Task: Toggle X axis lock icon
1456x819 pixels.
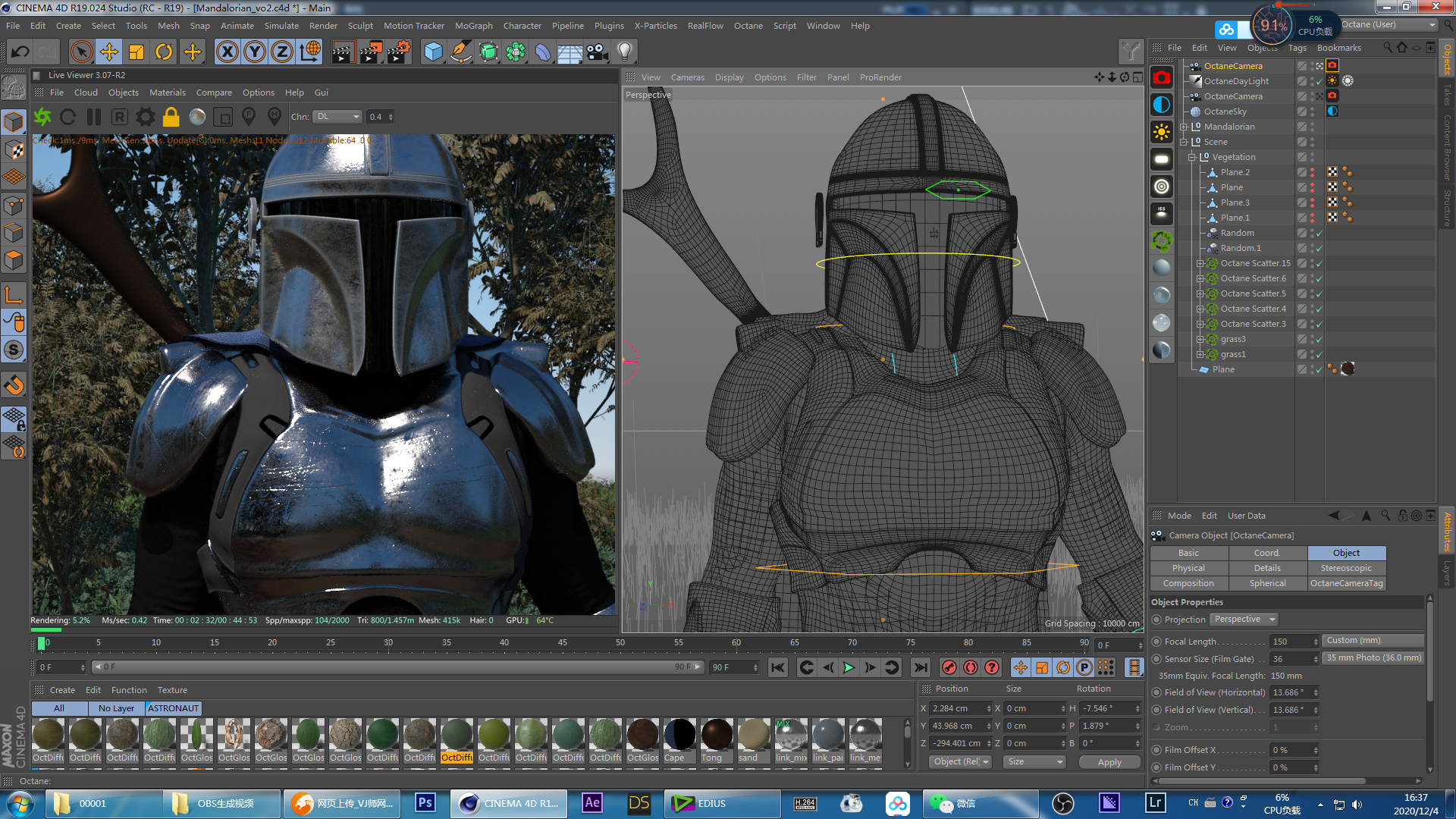Action: point(227,52)
